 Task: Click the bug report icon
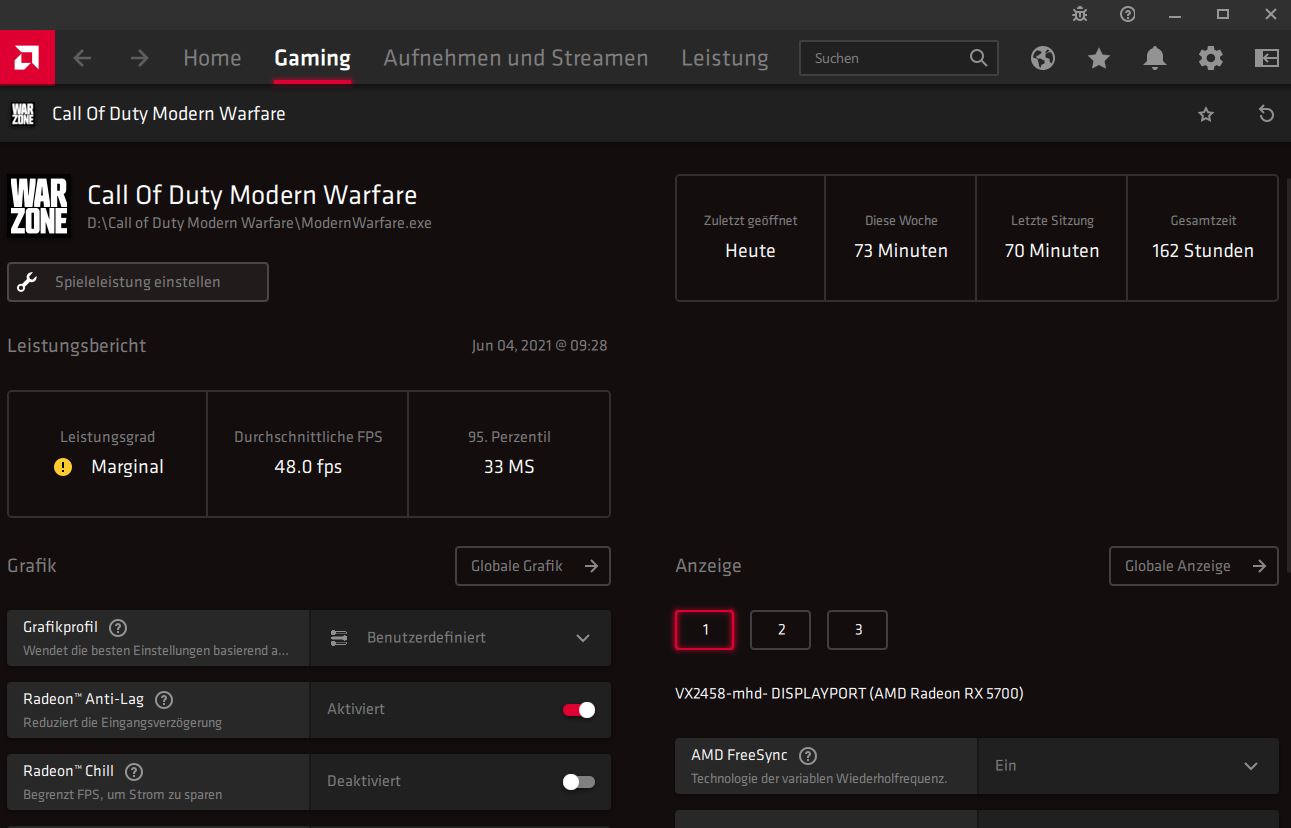click(1080, 14)
